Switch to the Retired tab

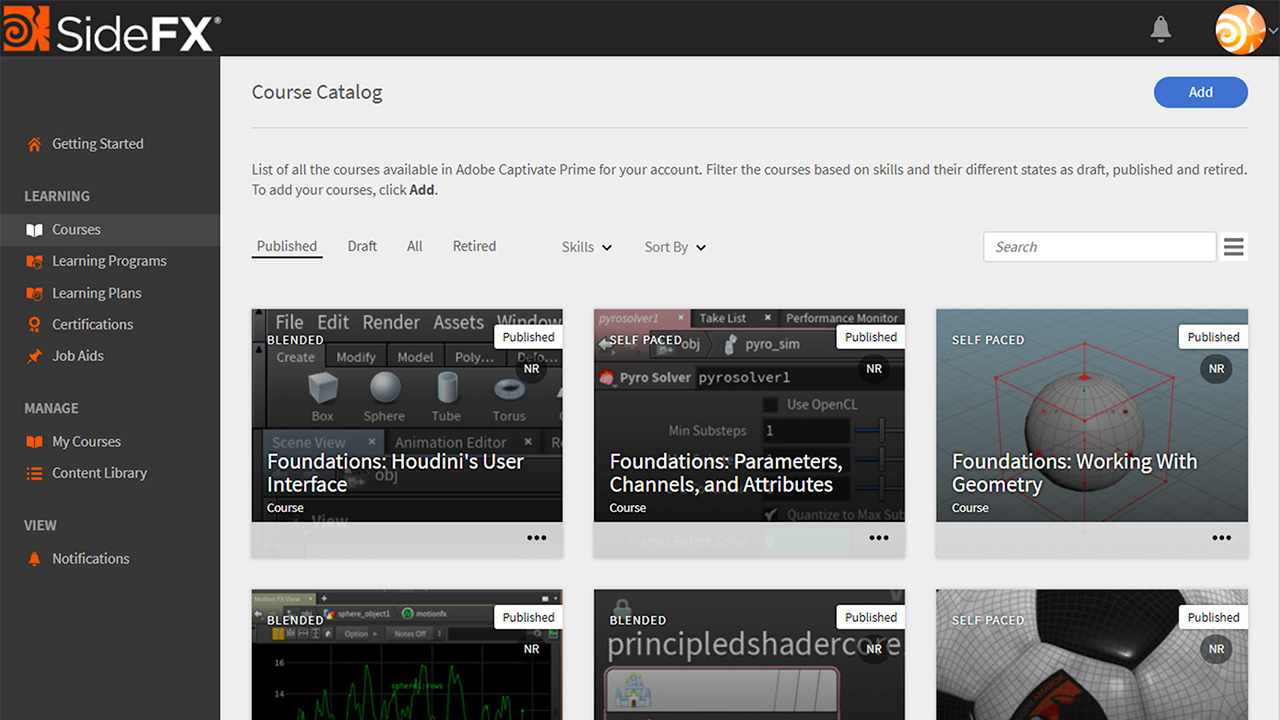[x=474, y=246]
